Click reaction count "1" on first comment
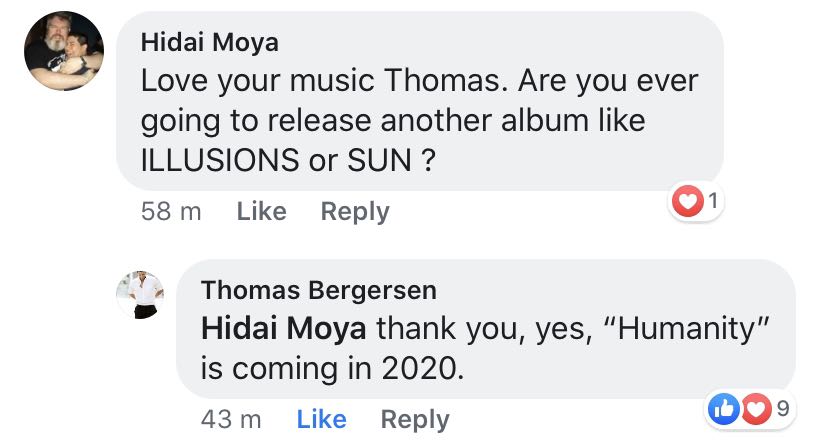 tap(711, 203)
